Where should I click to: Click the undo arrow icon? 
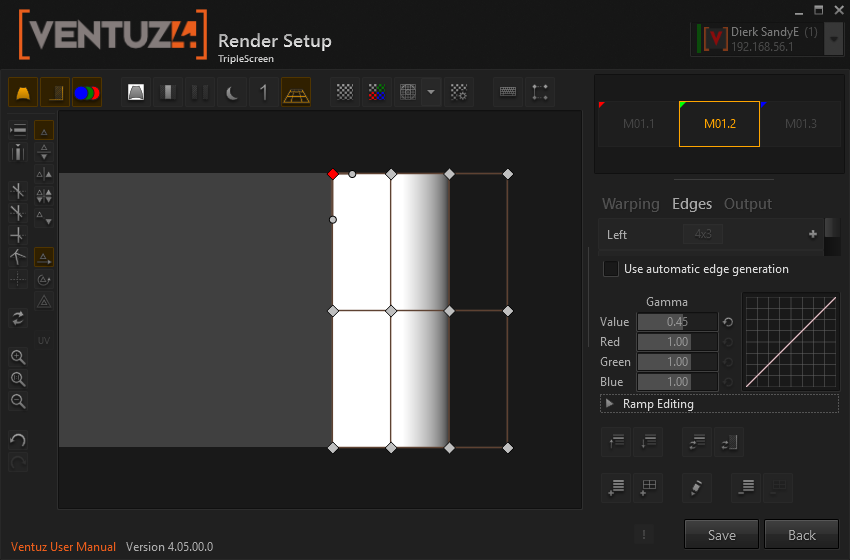[x=18, y=440]
